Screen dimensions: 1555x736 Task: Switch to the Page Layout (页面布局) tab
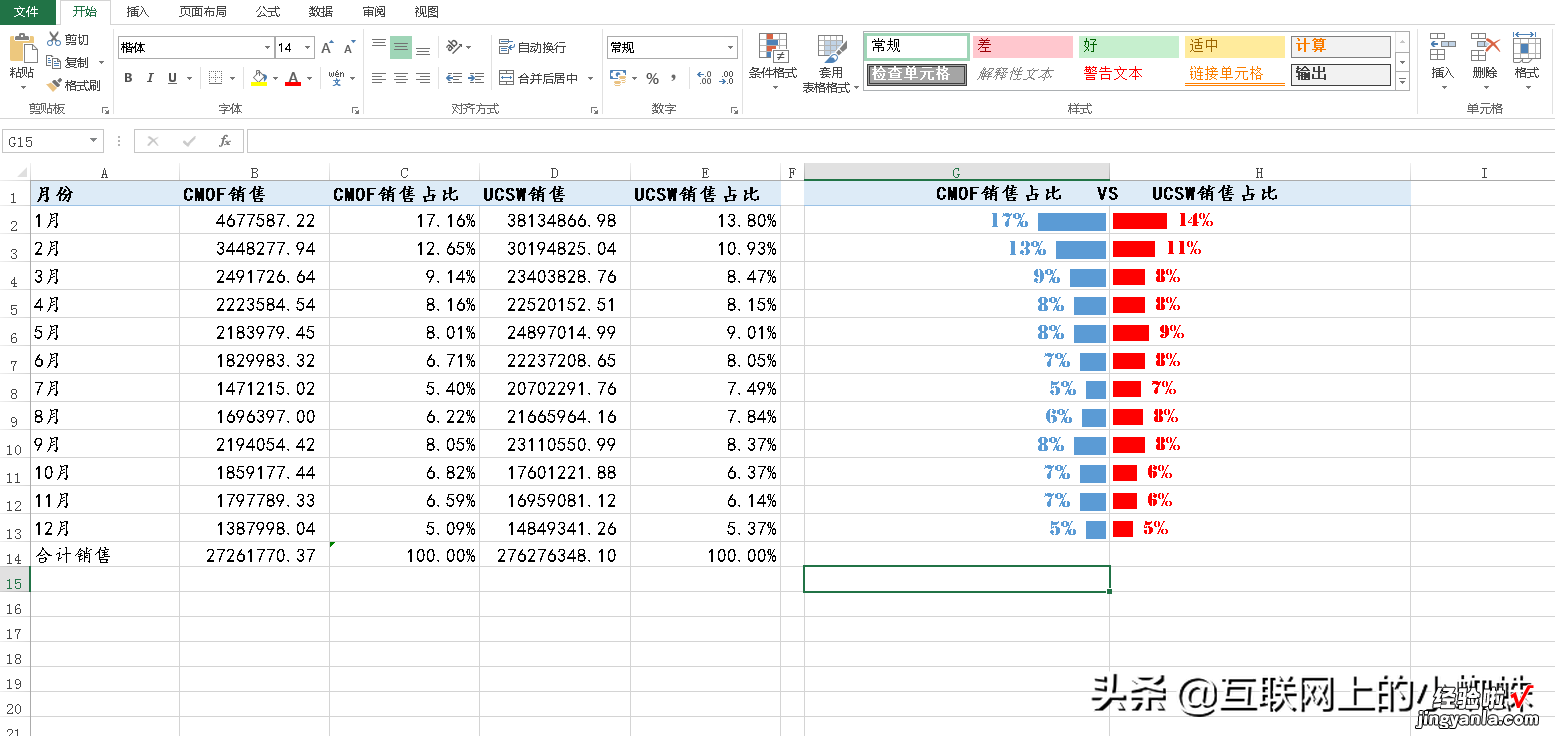202,12
